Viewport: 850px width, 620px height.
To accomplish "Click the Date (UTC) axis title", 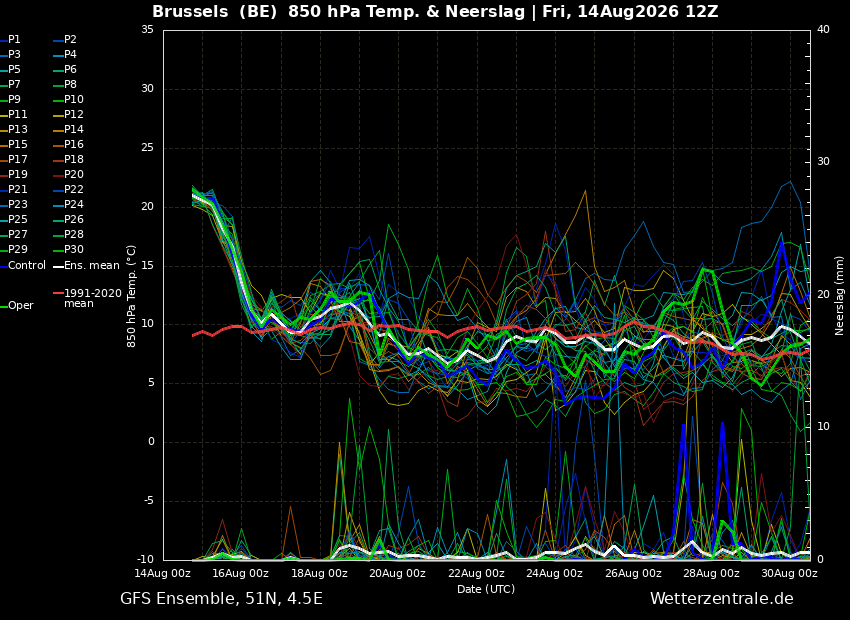I will (486, 589).
